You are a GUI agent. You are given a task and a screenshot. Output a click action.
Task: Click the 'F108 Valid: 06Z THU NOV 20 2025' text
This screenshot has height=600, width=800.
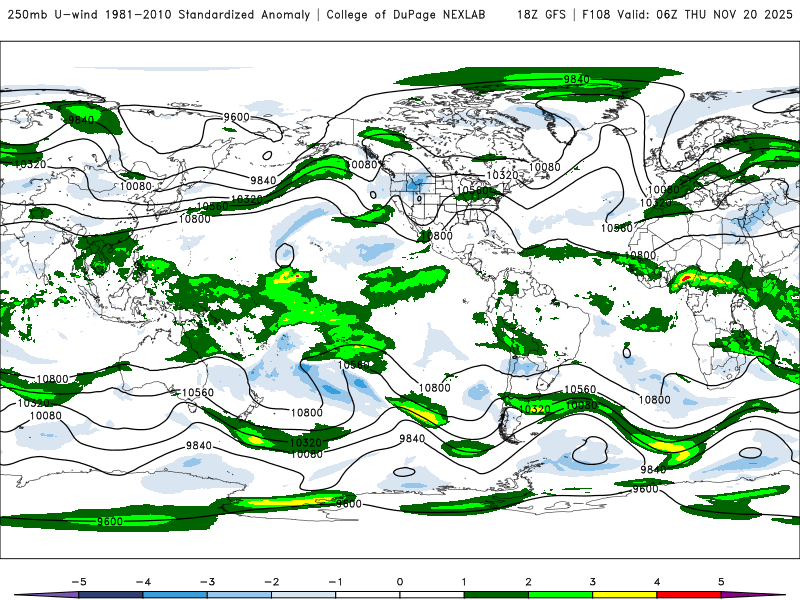click(687, 14)
